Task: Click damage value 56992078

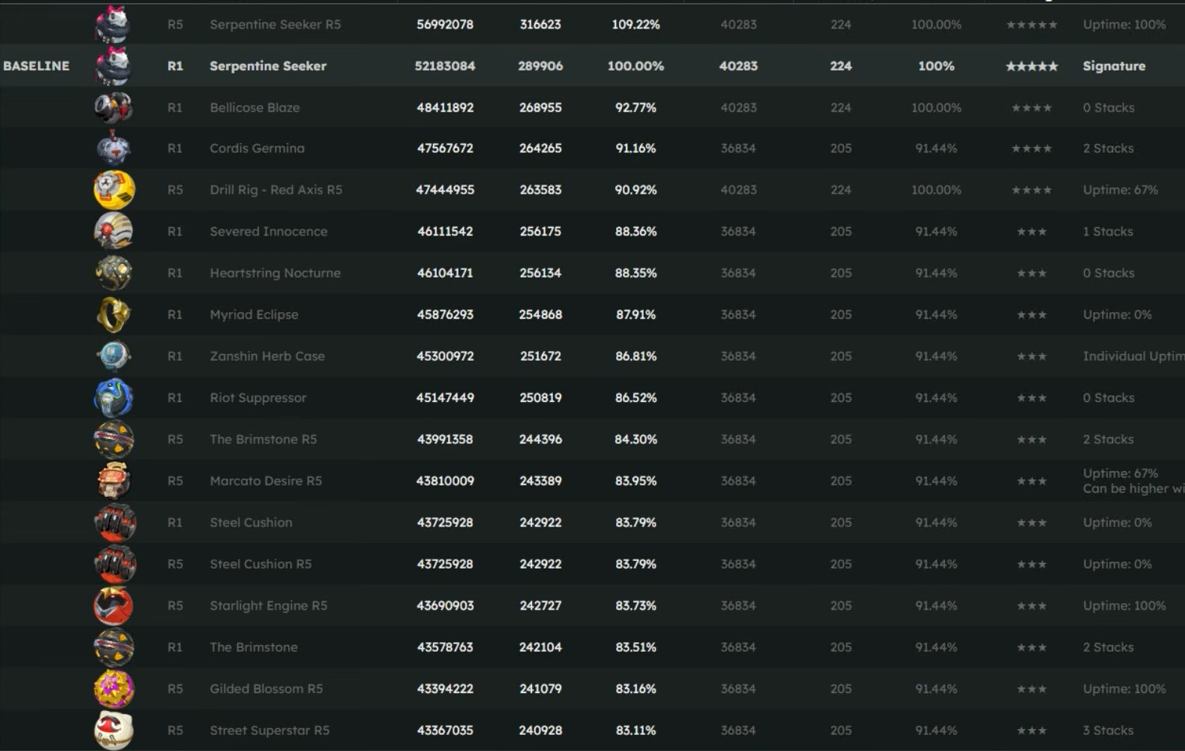Action: pos(445,24)
